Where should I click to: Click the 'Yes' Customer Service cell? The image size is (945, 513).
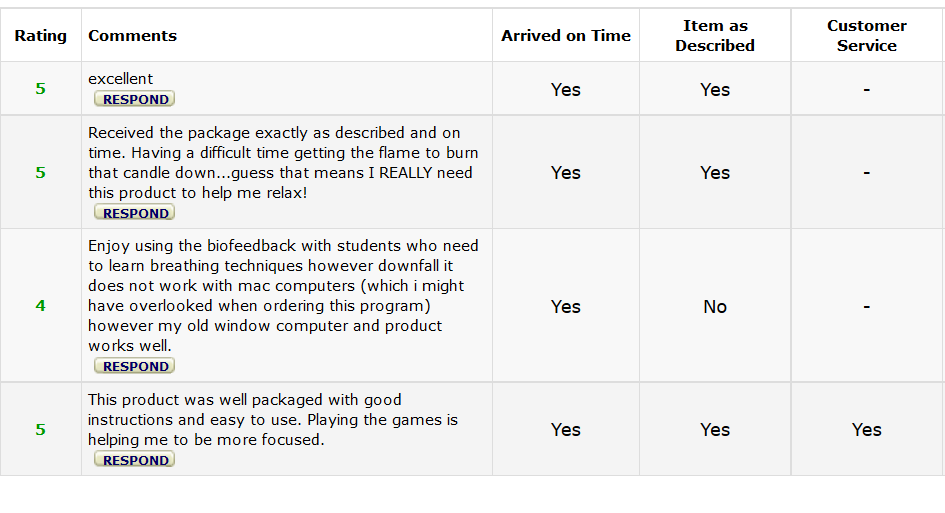(866, 430)
